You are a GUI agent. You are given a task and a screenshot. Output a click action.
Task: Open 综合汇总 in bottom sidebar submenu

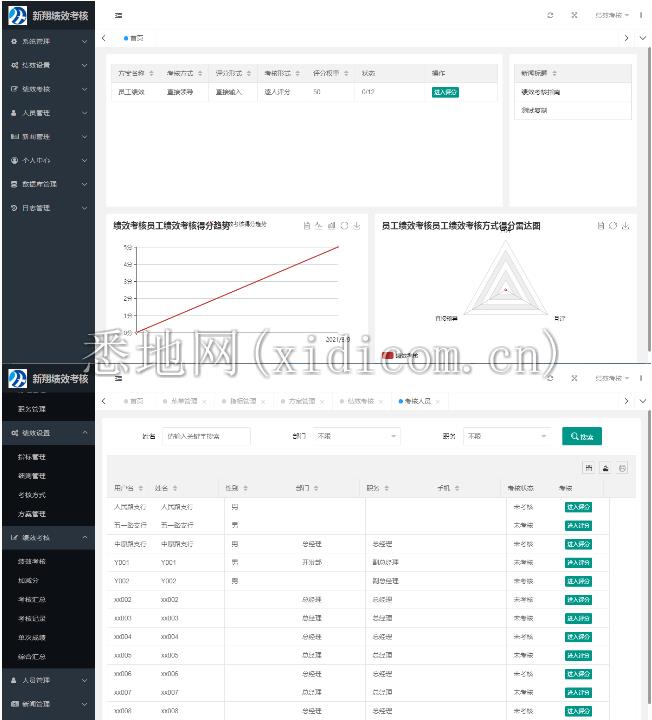coord(32,657)
